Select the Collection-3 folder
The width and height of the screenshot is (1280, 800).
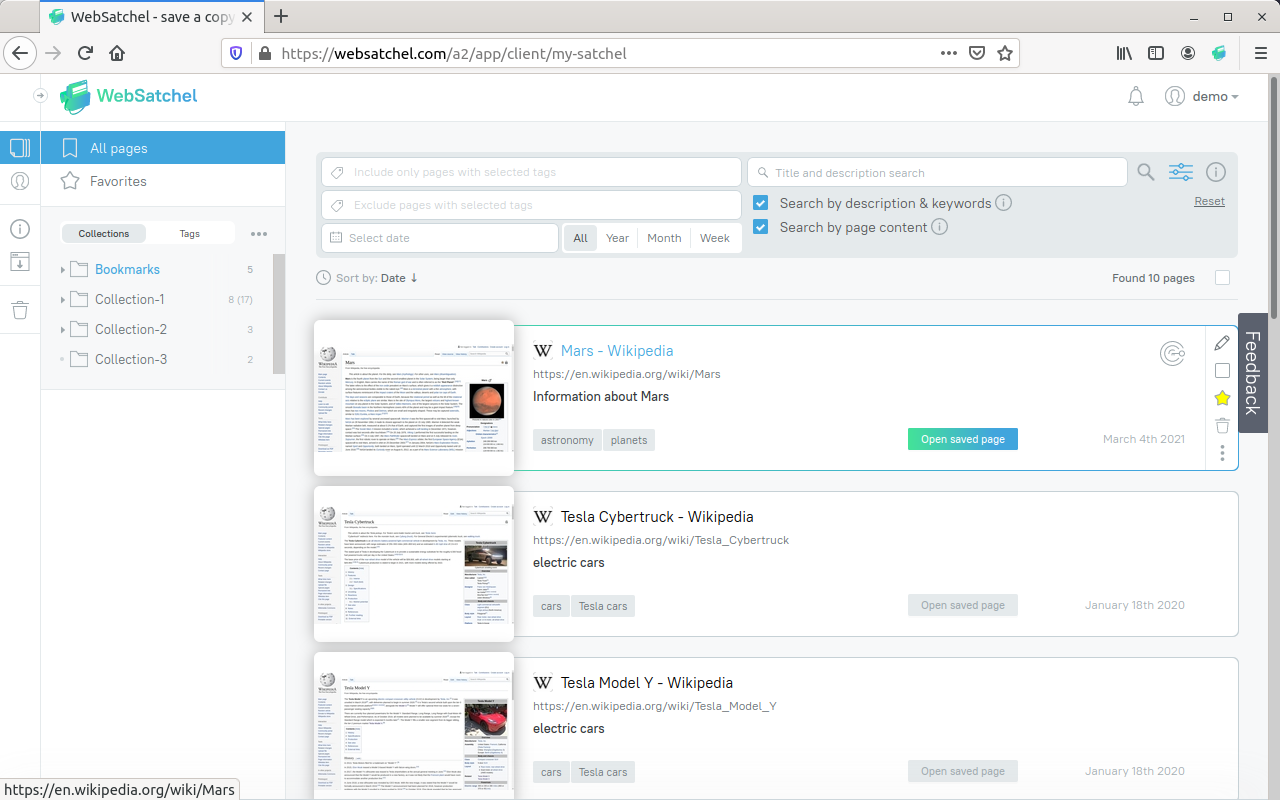click(130, 359)
